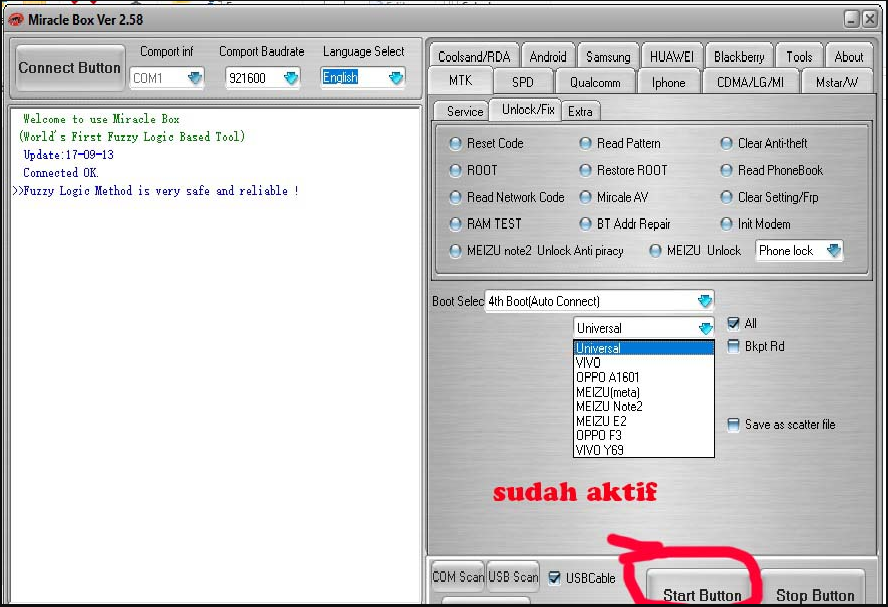
Task: Choose MEIZU E2 in the model list
Action: (643, 421)
